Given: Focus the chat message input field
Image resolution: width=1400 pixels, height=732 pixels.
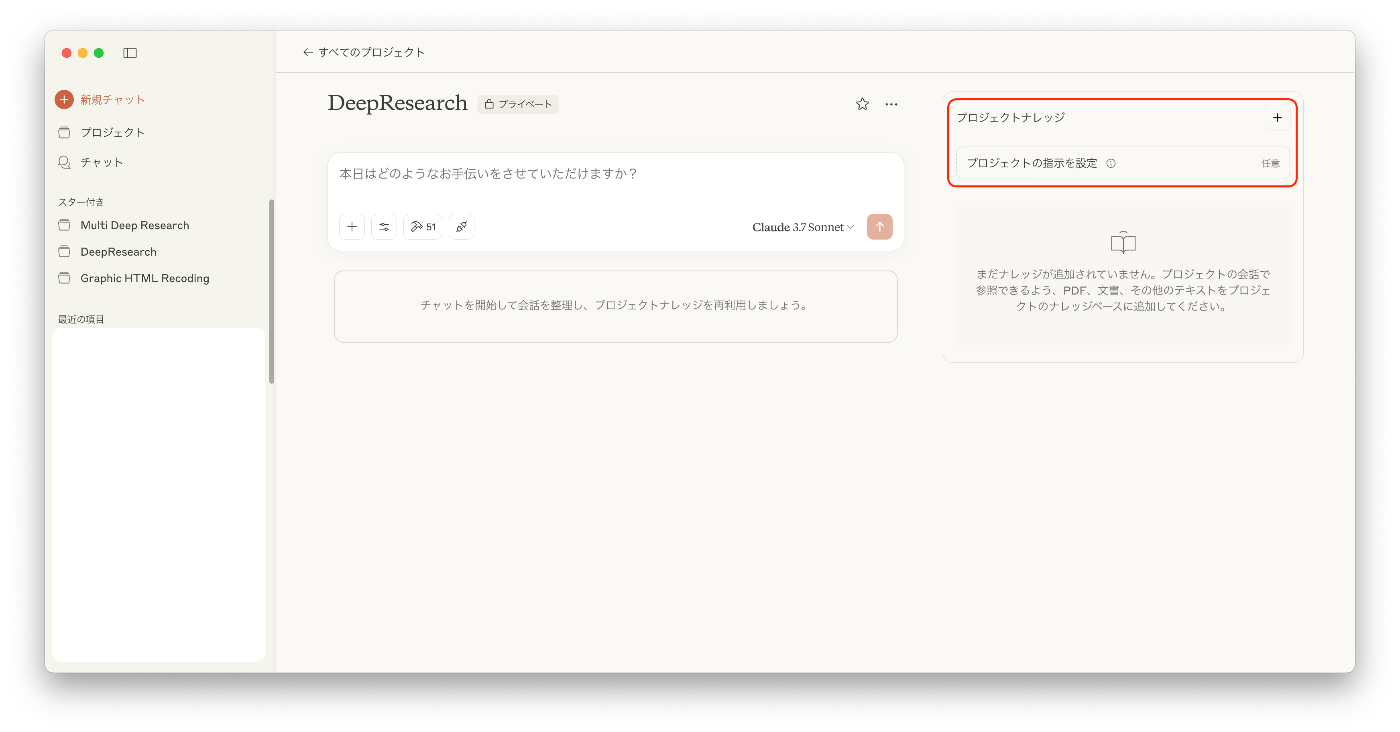Looking at the screenshot, I should pos(615,174).
